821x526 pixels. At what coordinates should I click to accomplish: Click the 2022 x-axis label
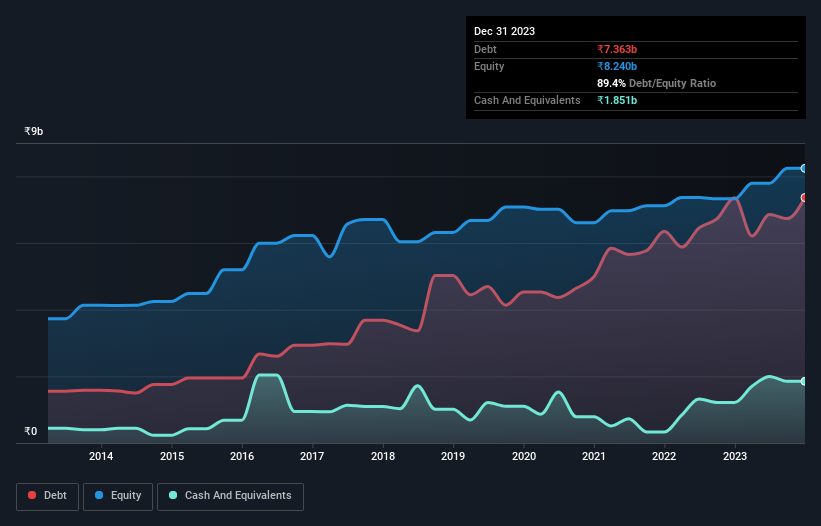(x=664, y=456)
